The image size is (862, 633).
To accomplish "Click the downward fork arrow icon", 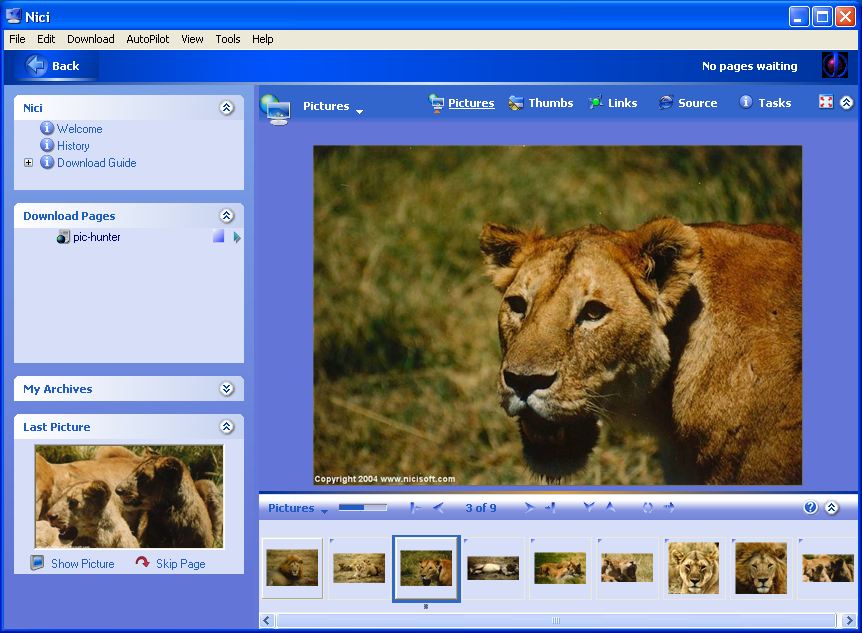I will tap(589, 507).
